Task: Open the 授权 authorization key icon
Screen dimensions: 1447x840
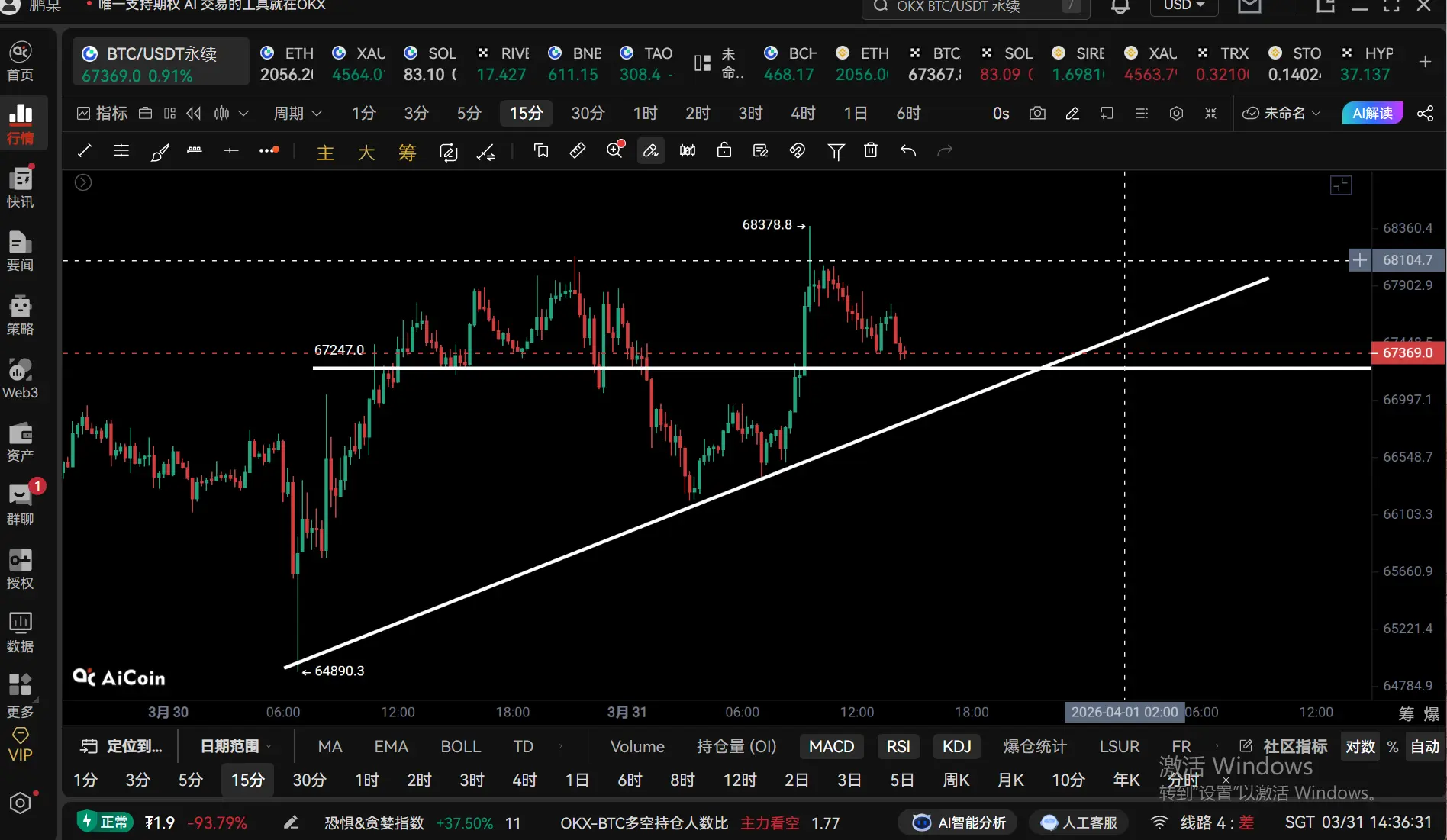Action: 21,570
